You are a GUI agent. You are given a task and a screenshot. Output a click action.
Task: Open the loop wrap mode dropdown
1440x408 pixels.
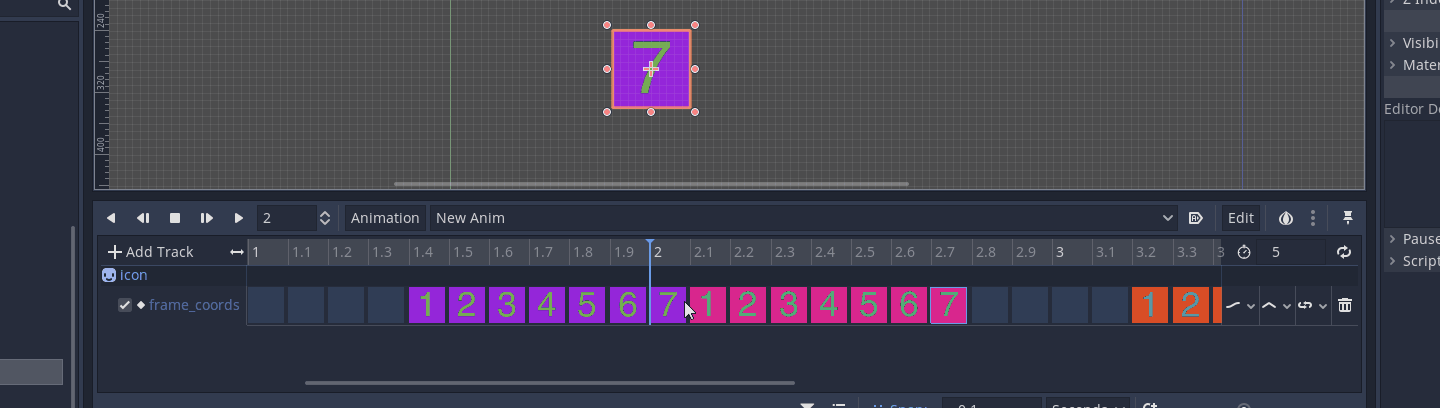click(x=1311, y=305)
